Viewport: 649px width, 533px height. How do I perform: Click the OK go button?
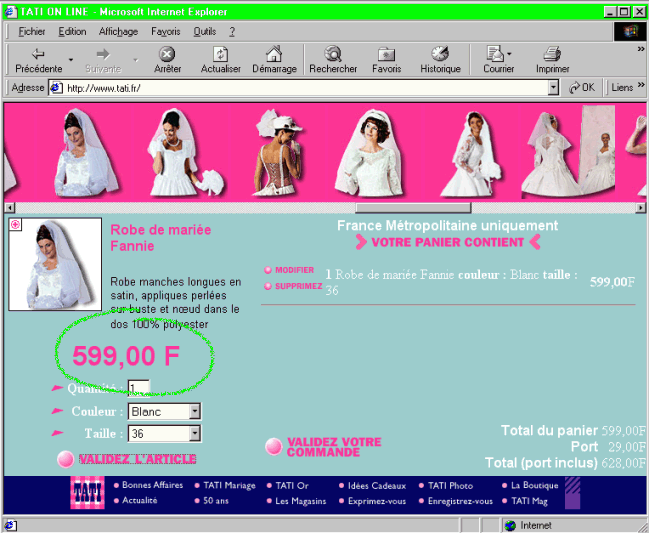[x=582, y=87]
